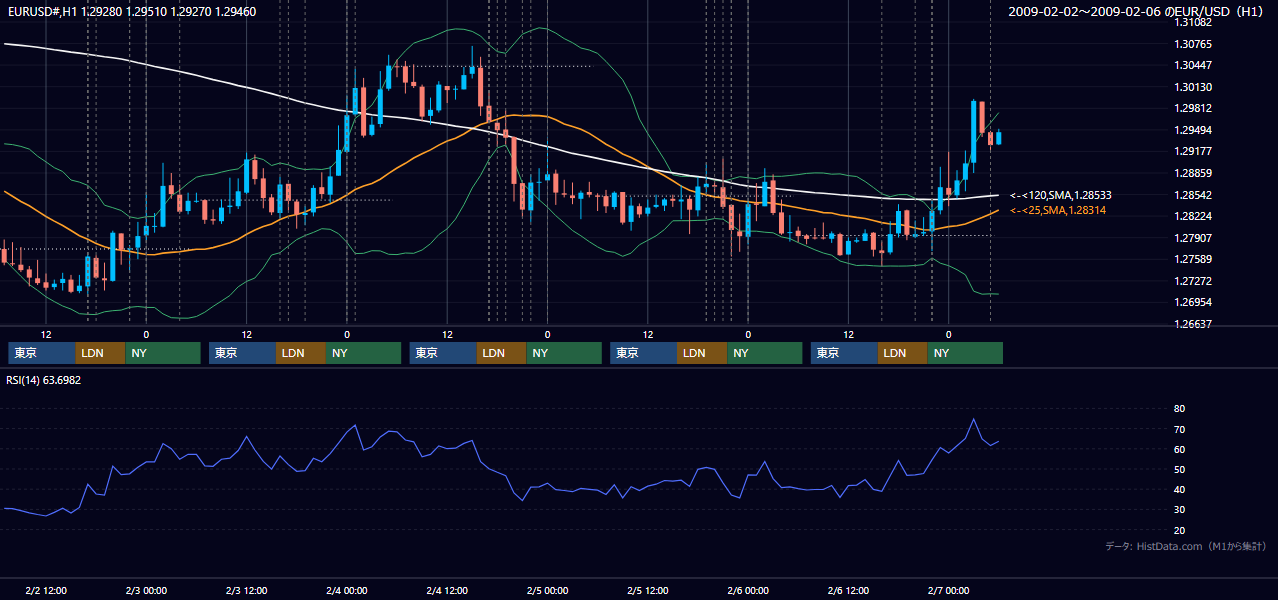Click the 1.27272 price axis label
This screenshot has width=1278, height=600.
(1193, 281)
